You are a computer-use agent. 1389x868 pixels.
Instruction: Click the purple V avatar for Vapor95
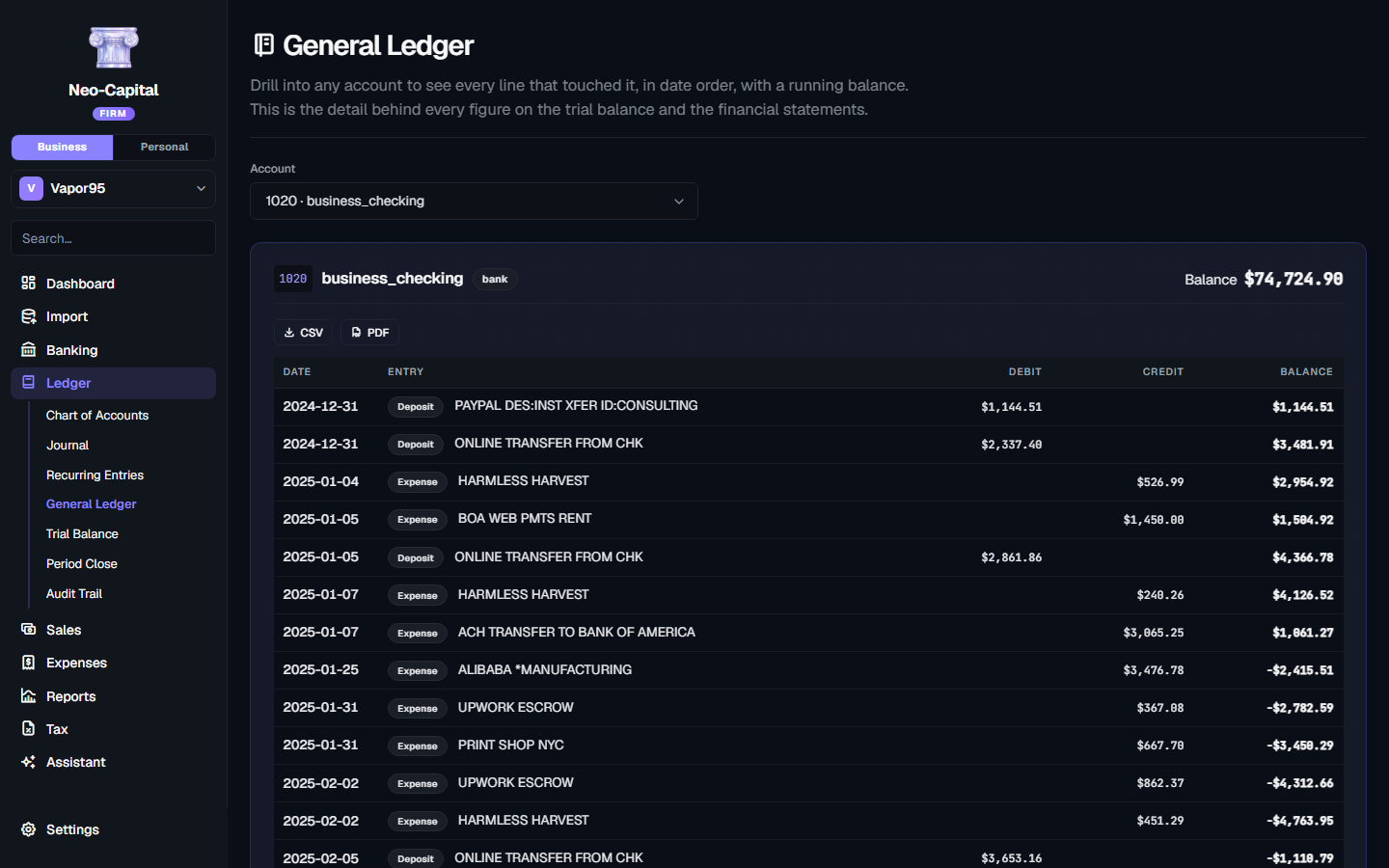(31, 188)
